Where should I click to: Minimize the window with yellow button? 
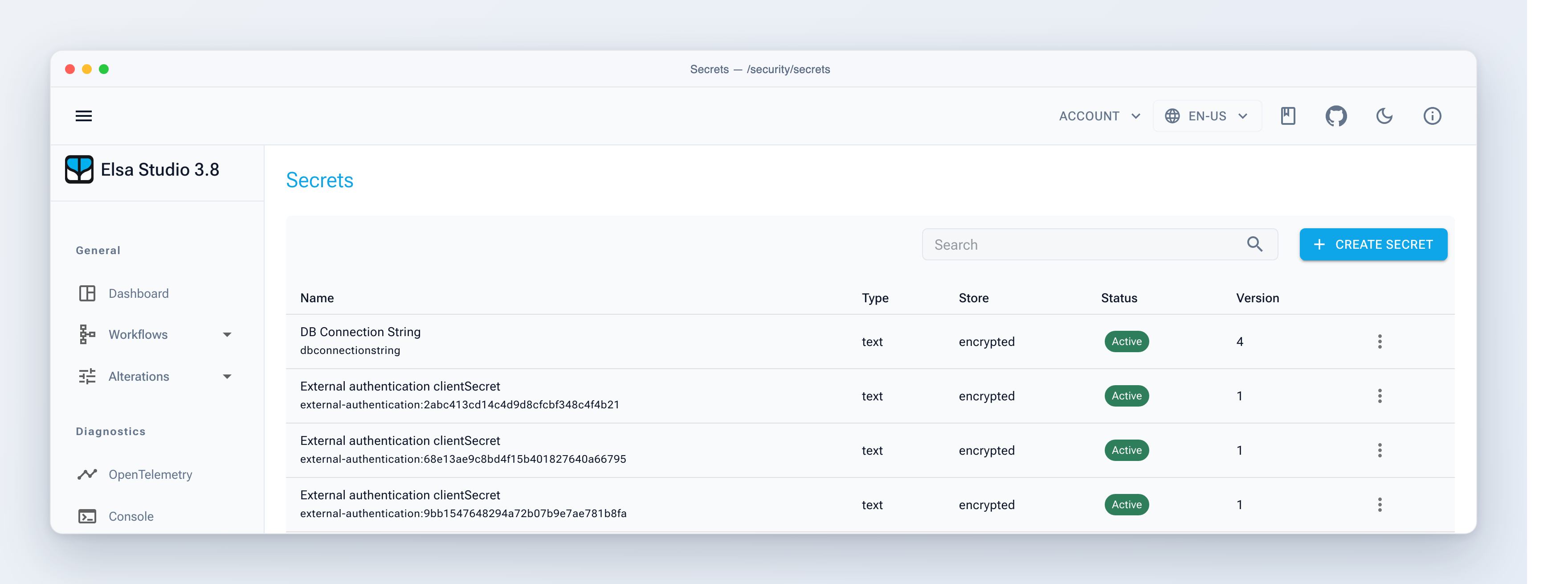pos(87,69)
